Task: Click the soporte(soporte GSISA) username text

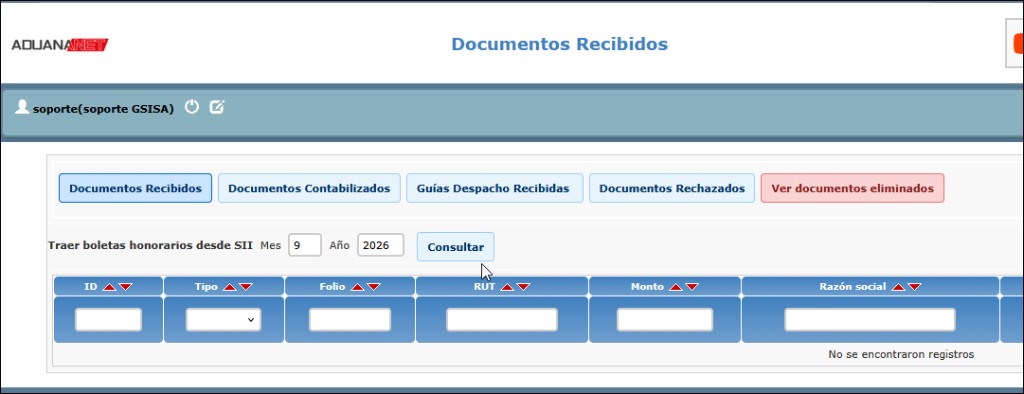Action: point(103,109)
